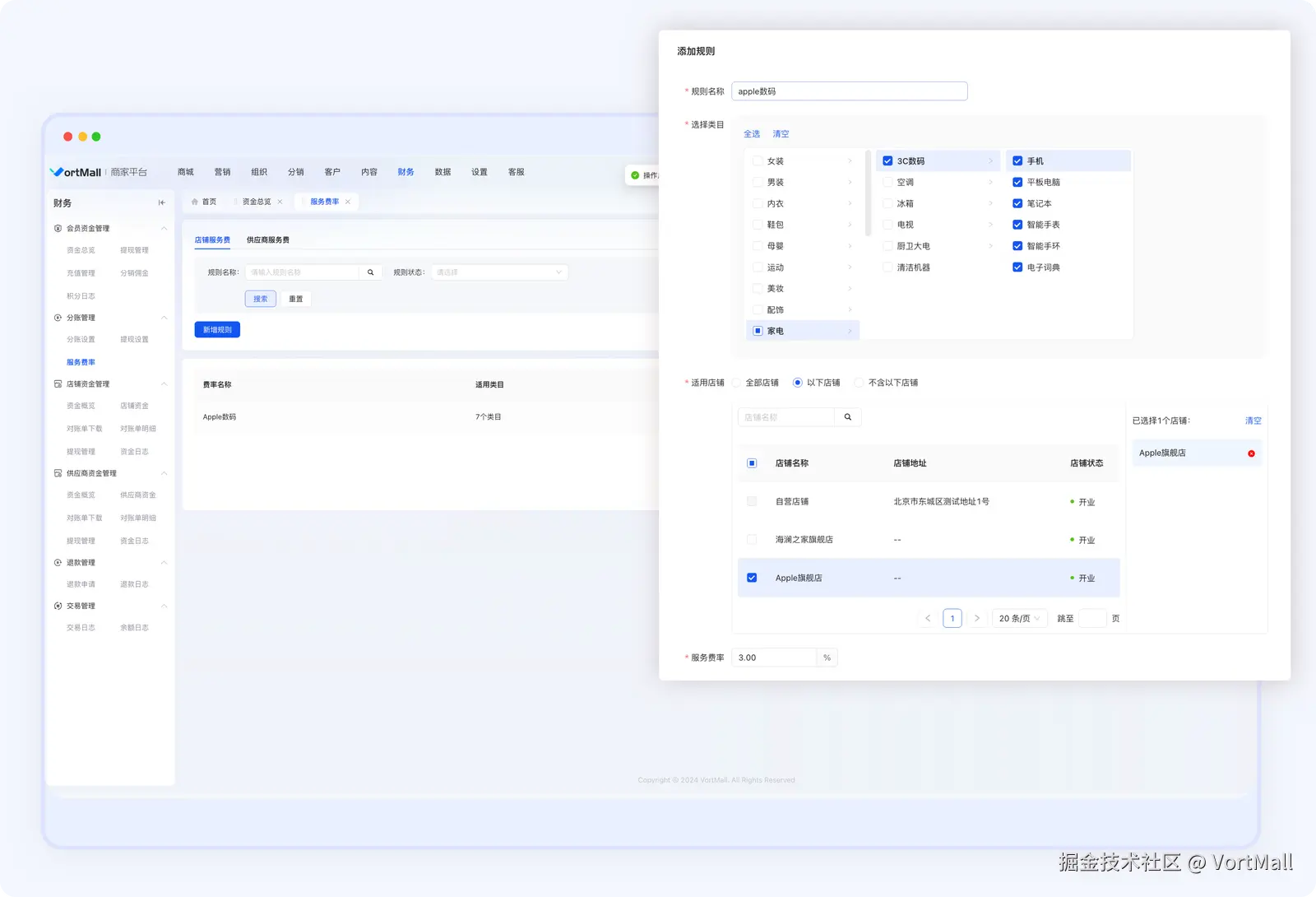Select the 以下店铺 radio option
Viewport: 1316px width, 897px height.
tap(797, 383)
